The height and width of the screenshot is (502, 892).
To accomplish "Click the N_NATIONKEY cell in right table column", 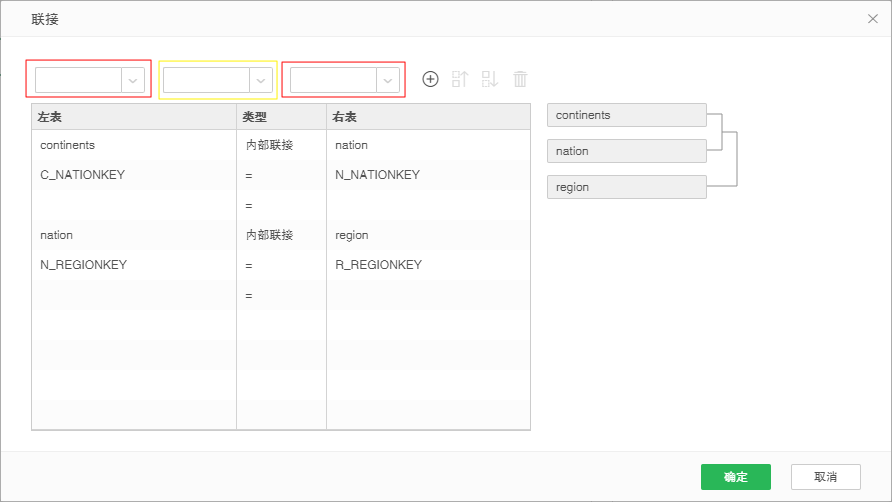I will pyautogui.click(x=378, y=175).
